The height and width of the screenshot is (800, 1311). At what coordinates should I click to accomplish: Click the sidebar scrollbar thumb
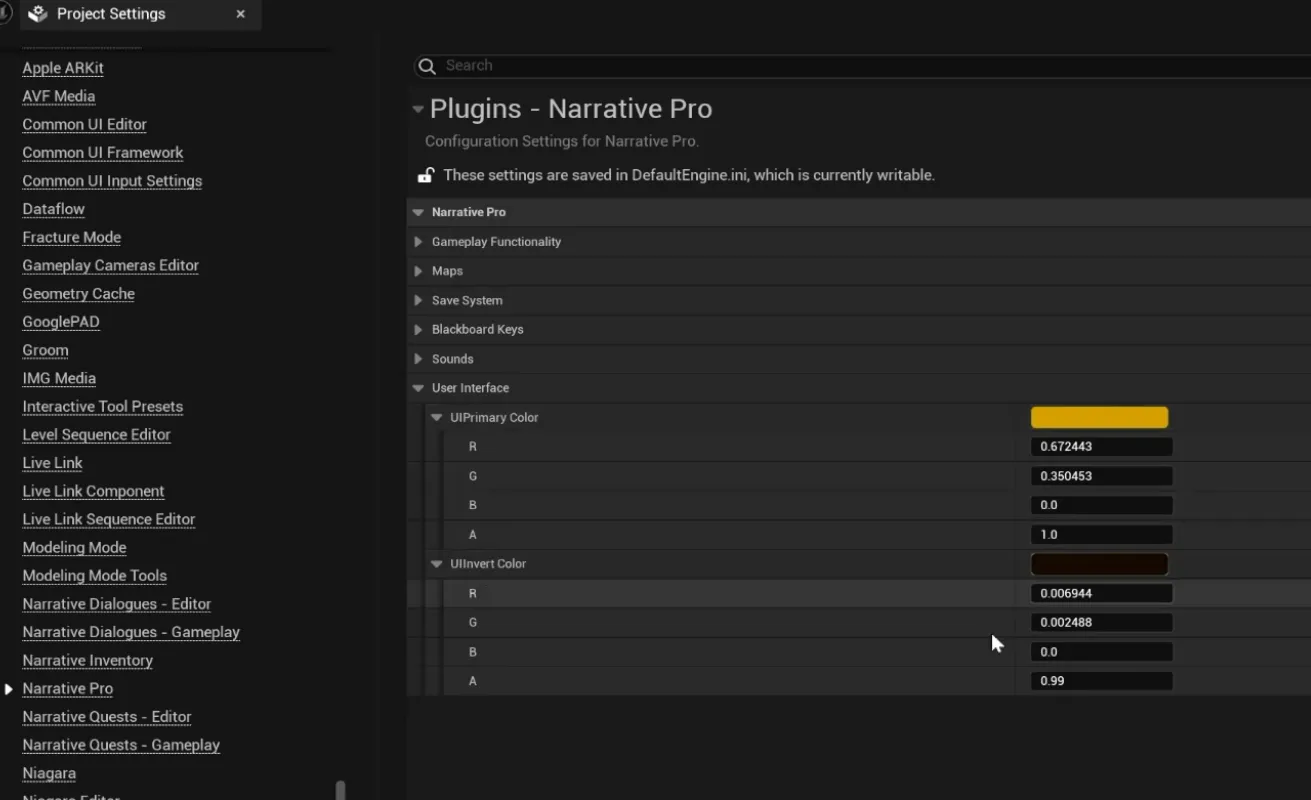click(x=340, y=790)
